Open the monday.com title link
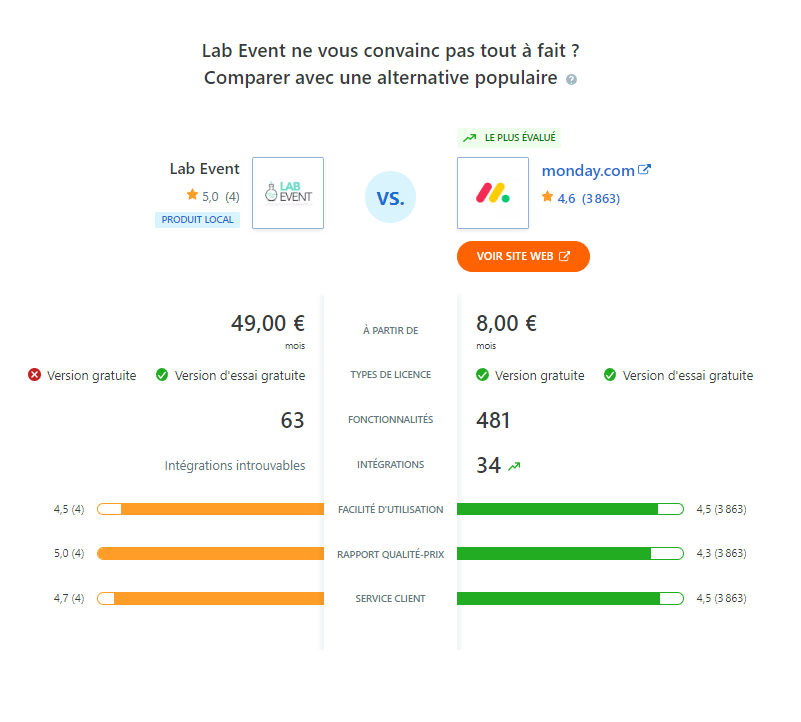 [x=588, y=171]
